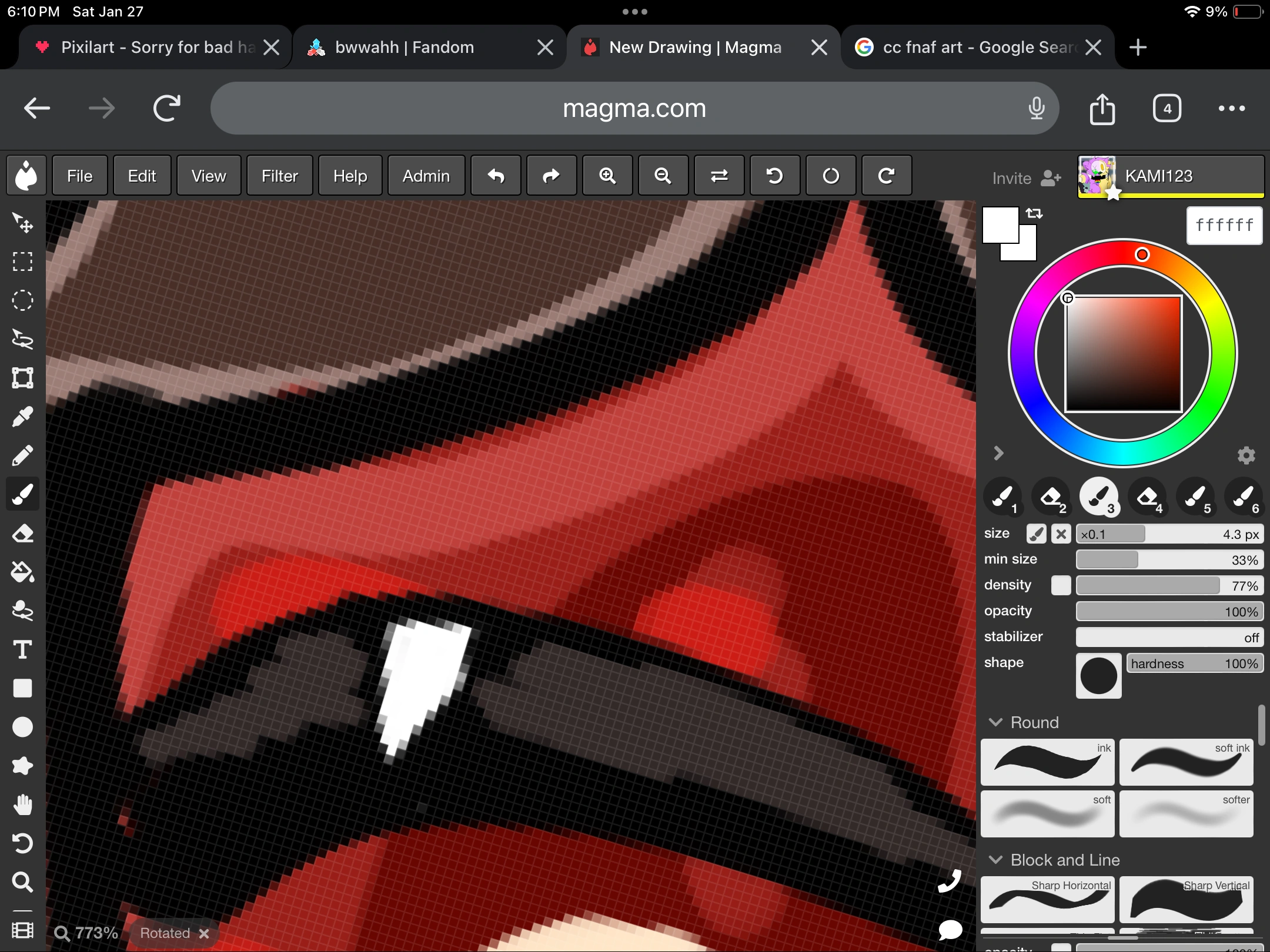The image size is (1270, 952).
Task: Enable the density checkbox
Action: [x=1061, y=585]
